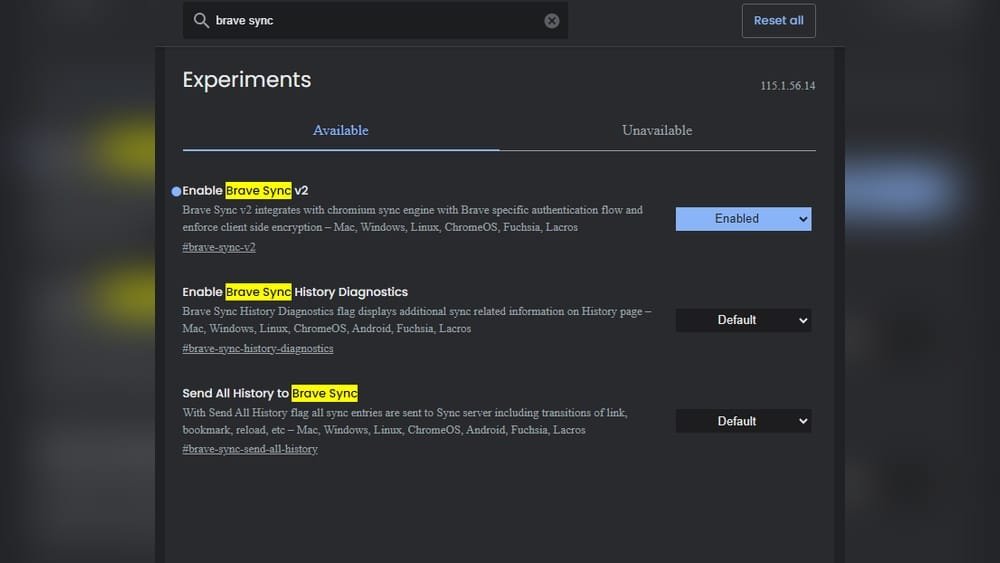This screenshot has height=563, width=1000.
Task: Switch to the Available tab
Action: (x=340, y=131)
